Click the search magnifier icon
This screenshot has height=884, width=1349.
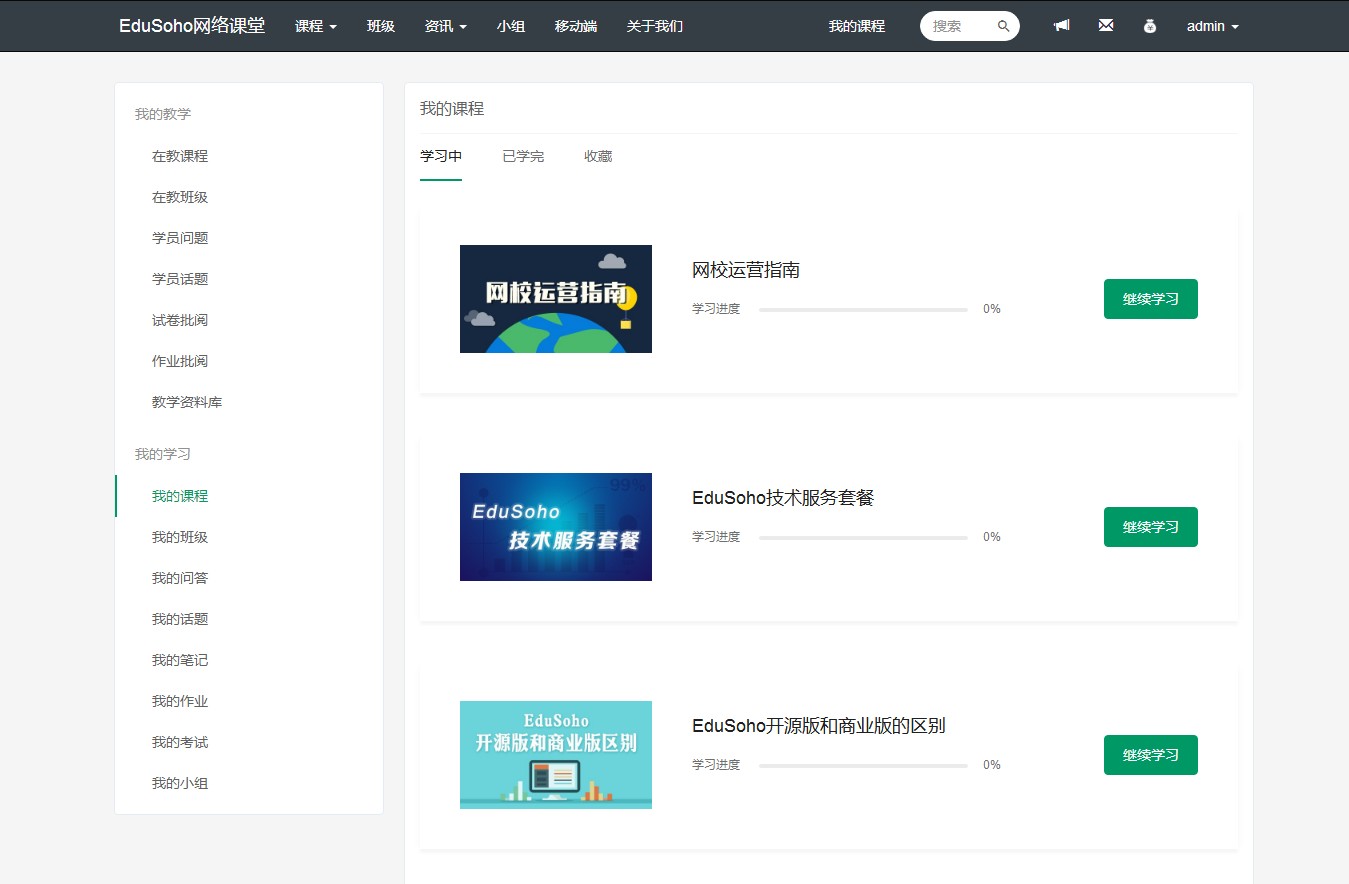[x=1003, y=27]
